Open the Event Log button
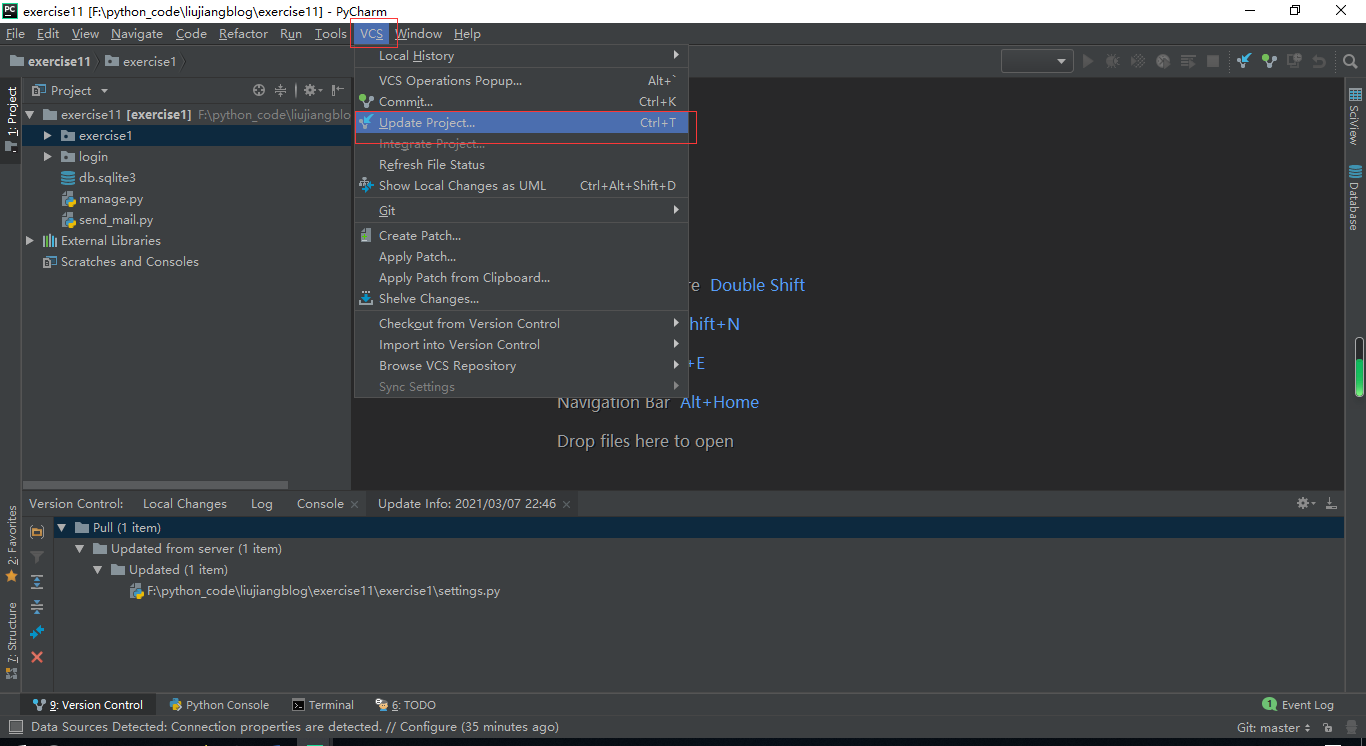The image size is (1366, 746). point(1298,705)
